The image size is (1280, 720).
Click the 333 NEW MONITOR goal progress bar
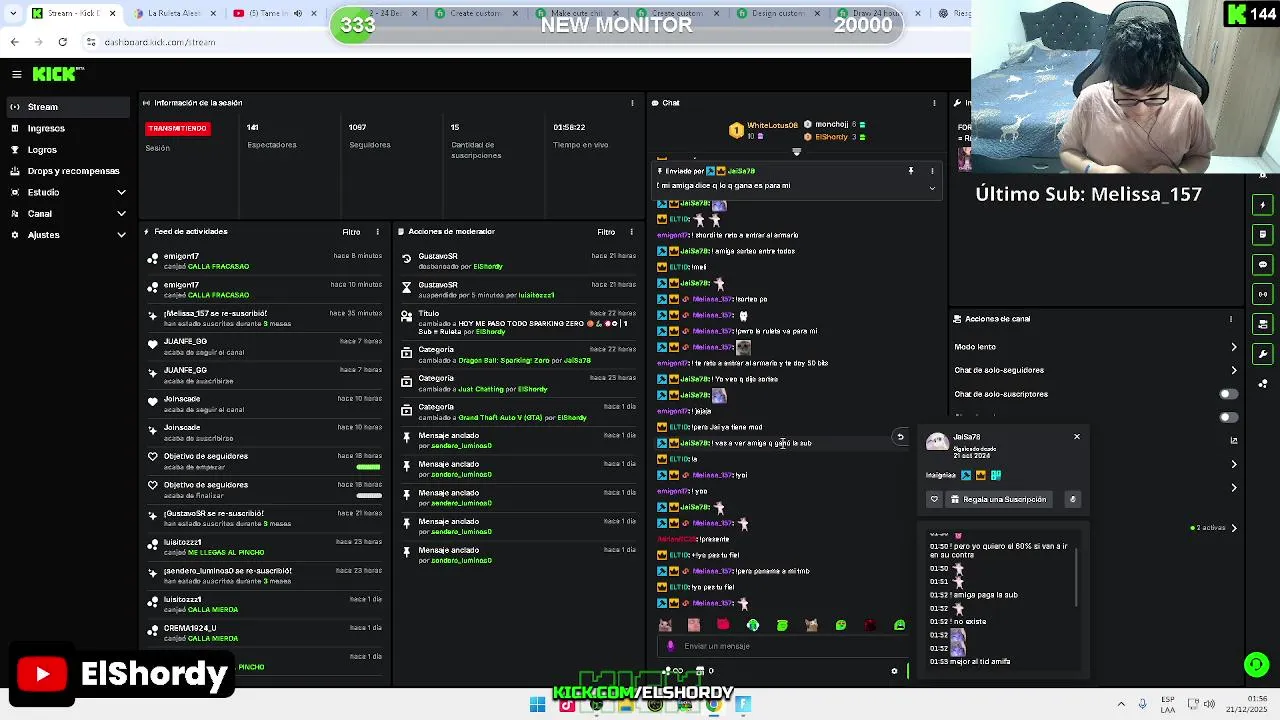point(616,25)
